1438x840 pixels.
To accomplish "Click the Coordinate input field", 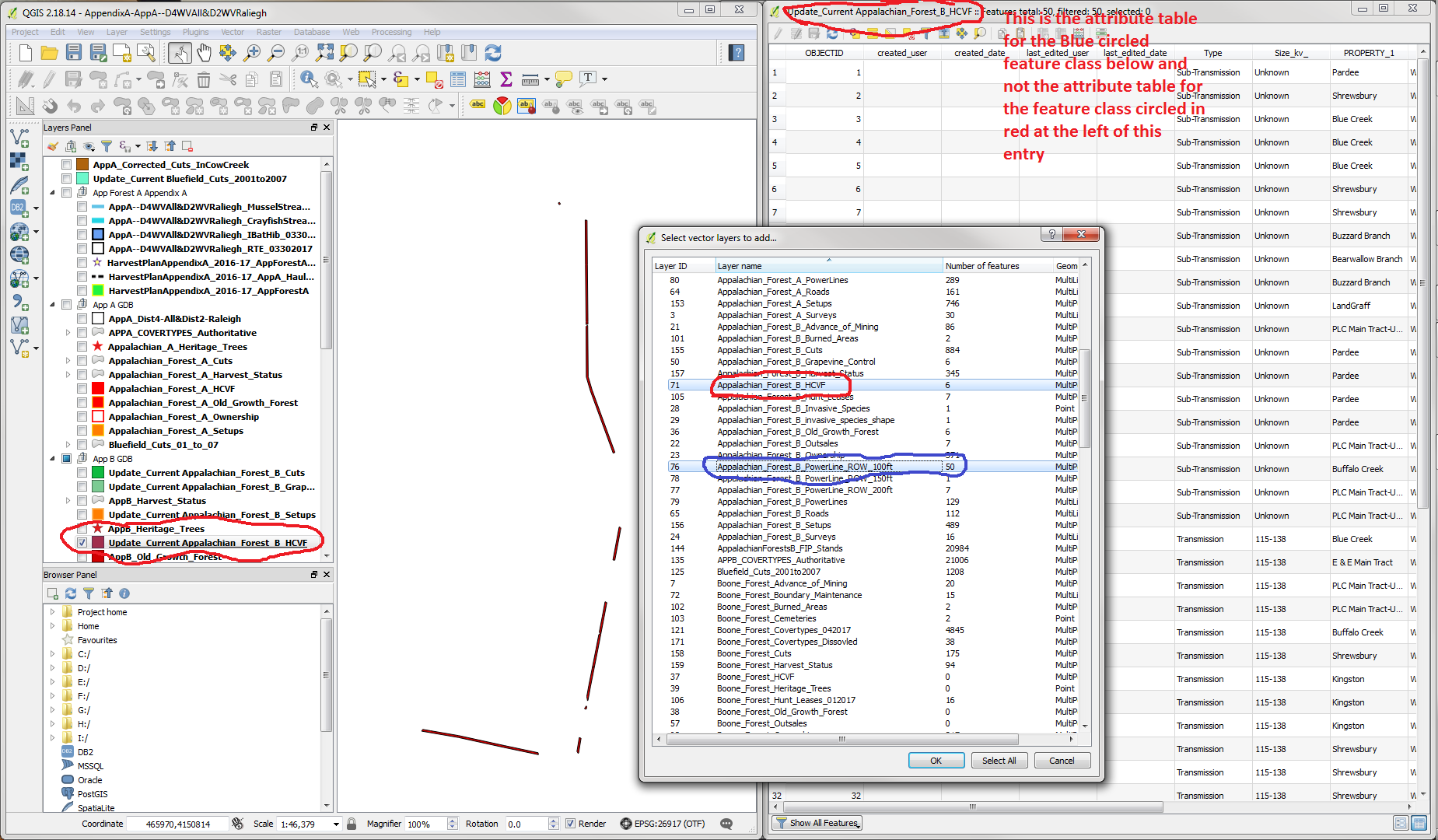I will pyautogui.click(x=178, y=824).
